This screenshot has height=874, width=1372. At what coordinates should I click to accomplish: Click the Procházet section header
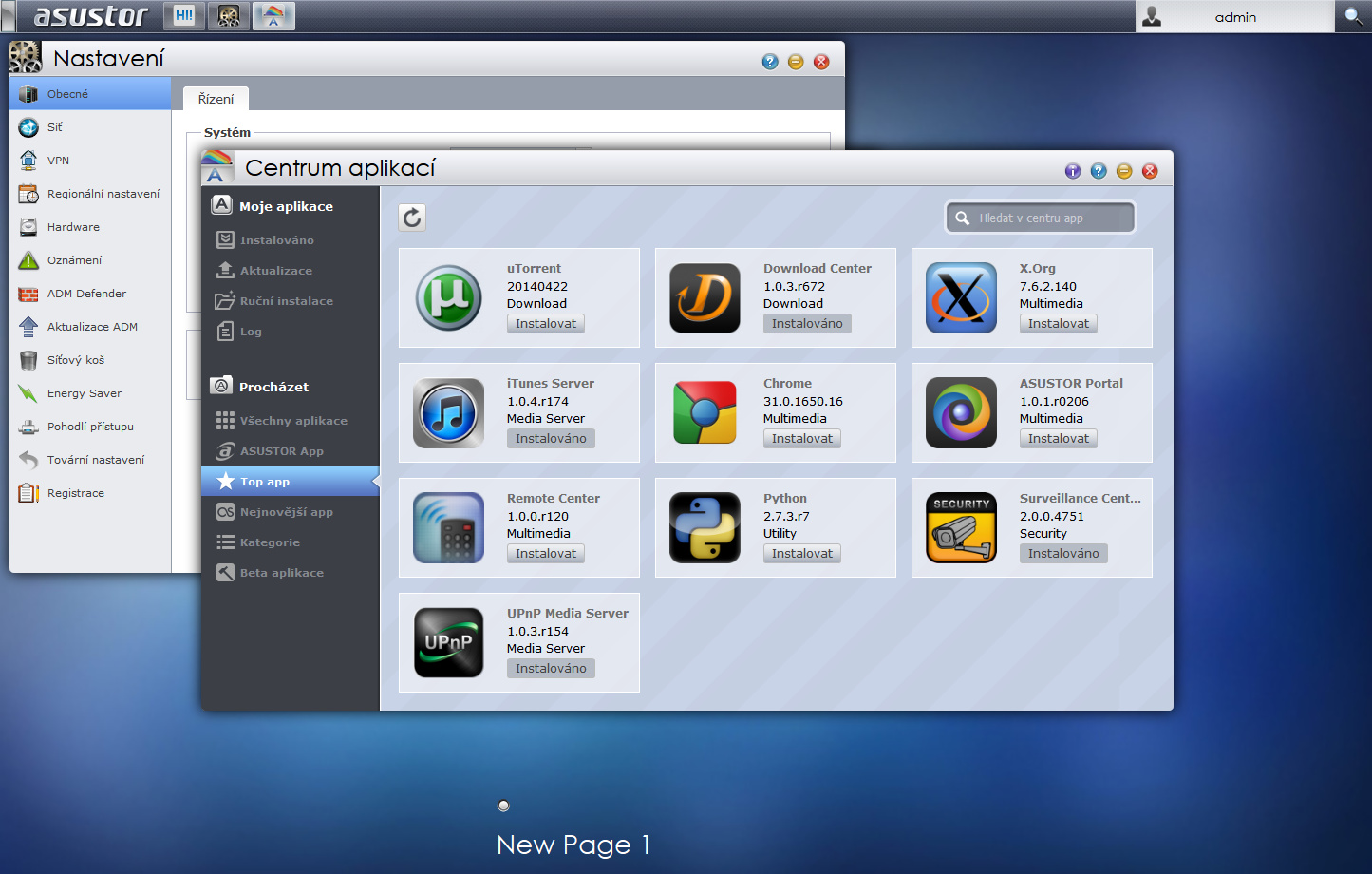click(x=259, y=387)
